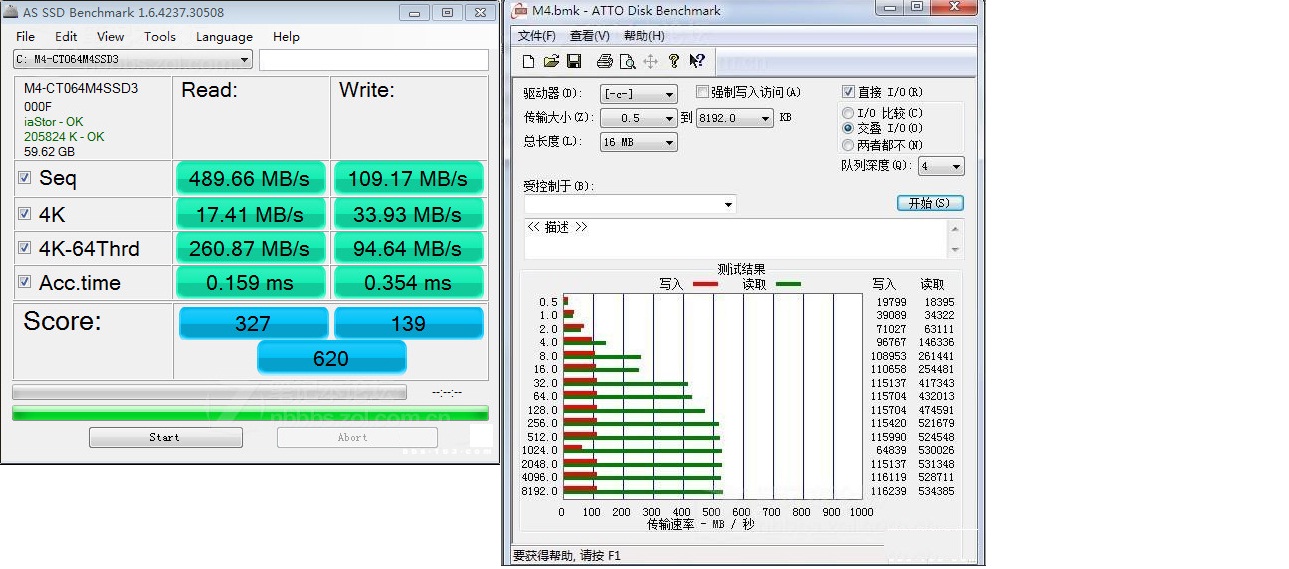This screenshot has height=569, width=1289.
Task: Click the New file icon in ATTO toolbar
Action: pyautogui.click(x=528, y=62)
